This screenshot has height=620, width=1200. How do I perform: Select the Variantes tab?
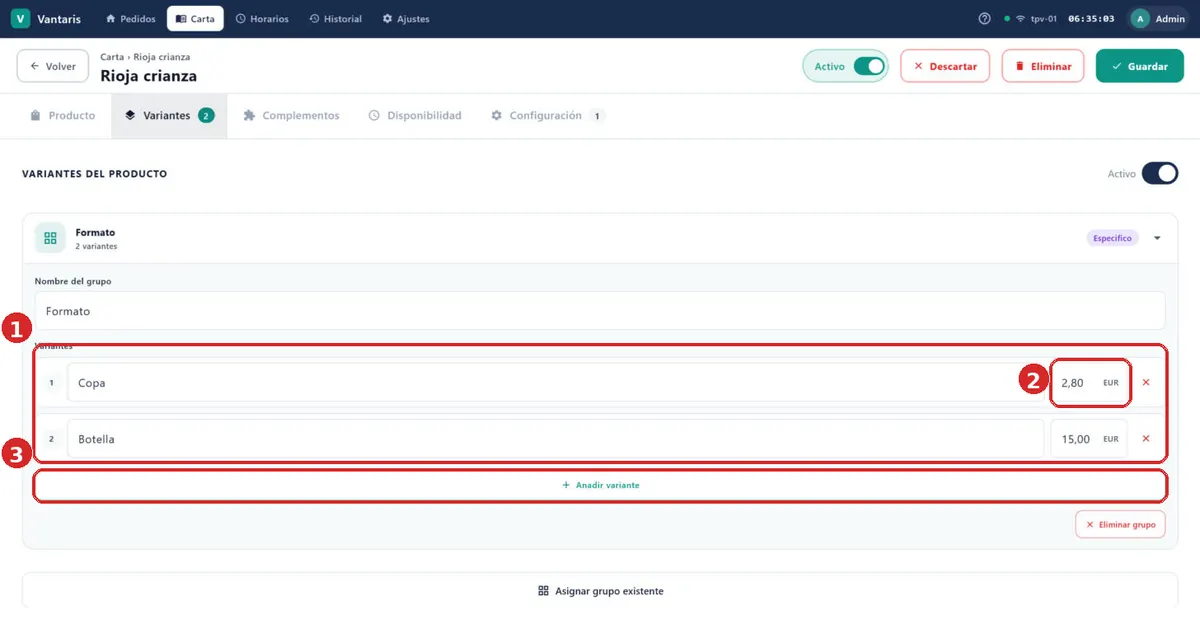(169, 116)
